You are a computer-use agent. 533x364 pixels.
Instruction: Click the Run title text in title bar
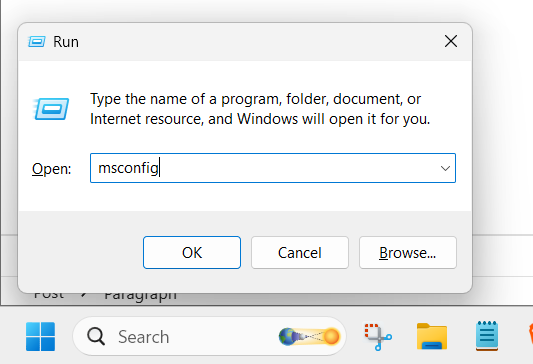pyautogui.click(x=66, y=42)
